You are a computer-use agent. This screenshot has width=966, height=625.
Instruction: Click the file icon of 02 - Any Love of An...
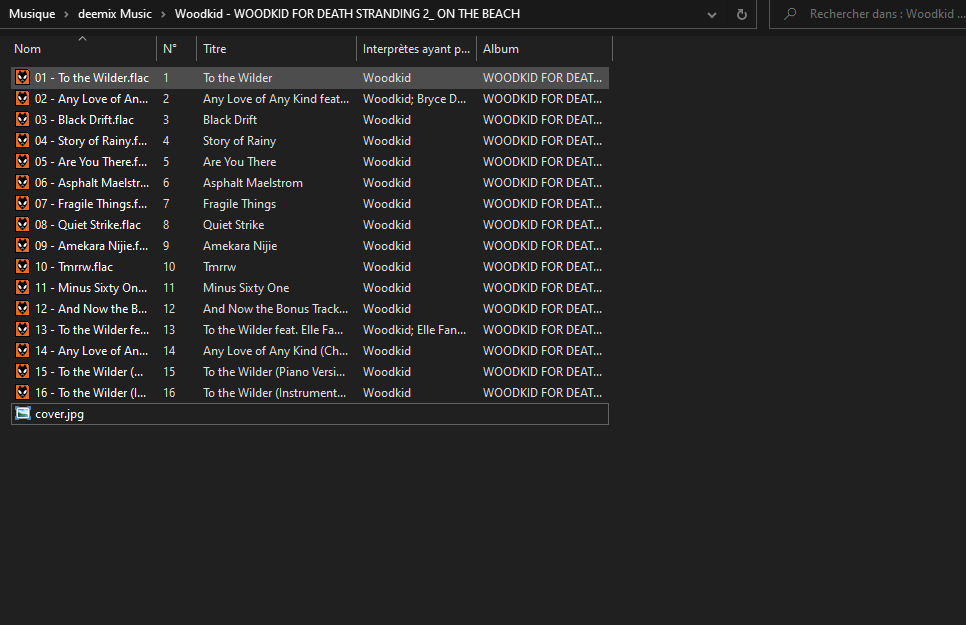tap(23, 98)
